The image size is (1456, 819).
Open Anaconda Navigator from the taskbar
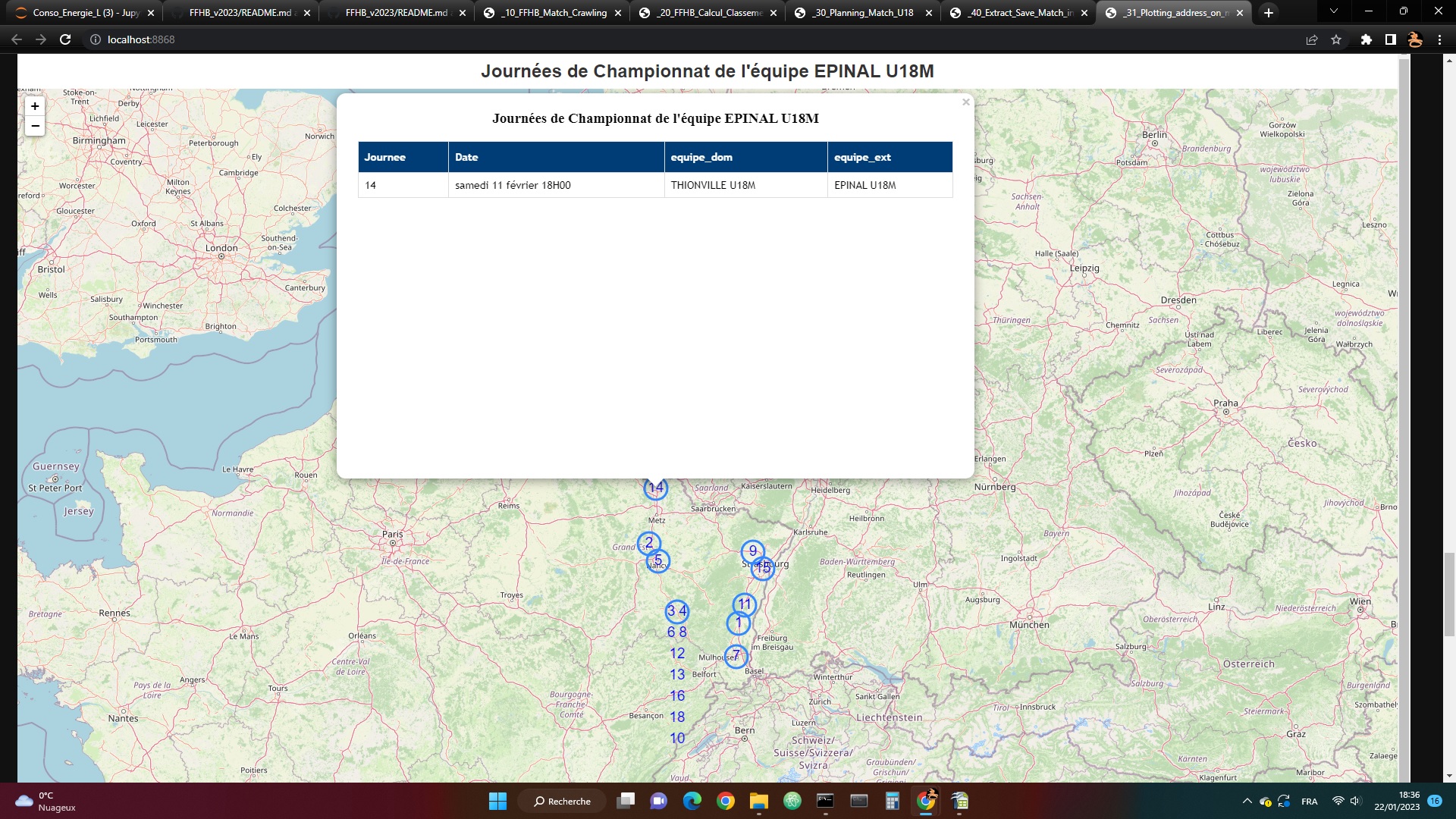[x=792, y=801]
